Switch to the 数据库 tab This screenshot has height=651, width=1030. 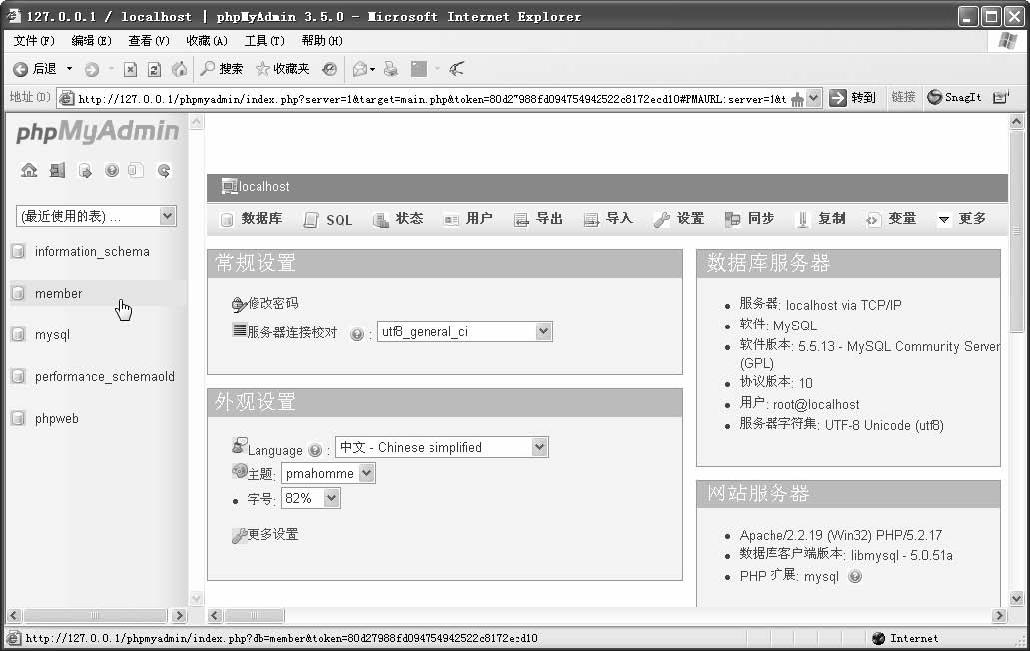click(x=252, y=219)
